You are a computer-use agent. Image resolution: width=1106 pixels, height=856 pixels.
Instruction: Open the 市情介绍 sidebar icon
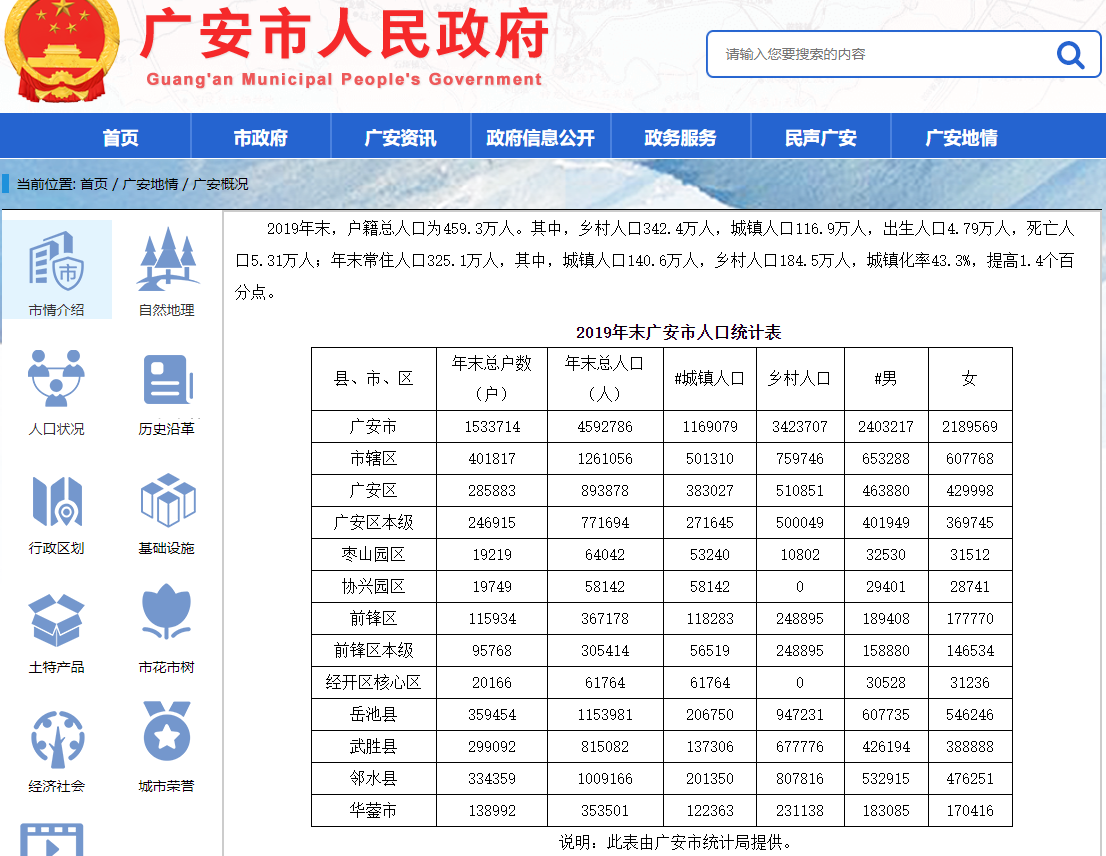[56, 262]
